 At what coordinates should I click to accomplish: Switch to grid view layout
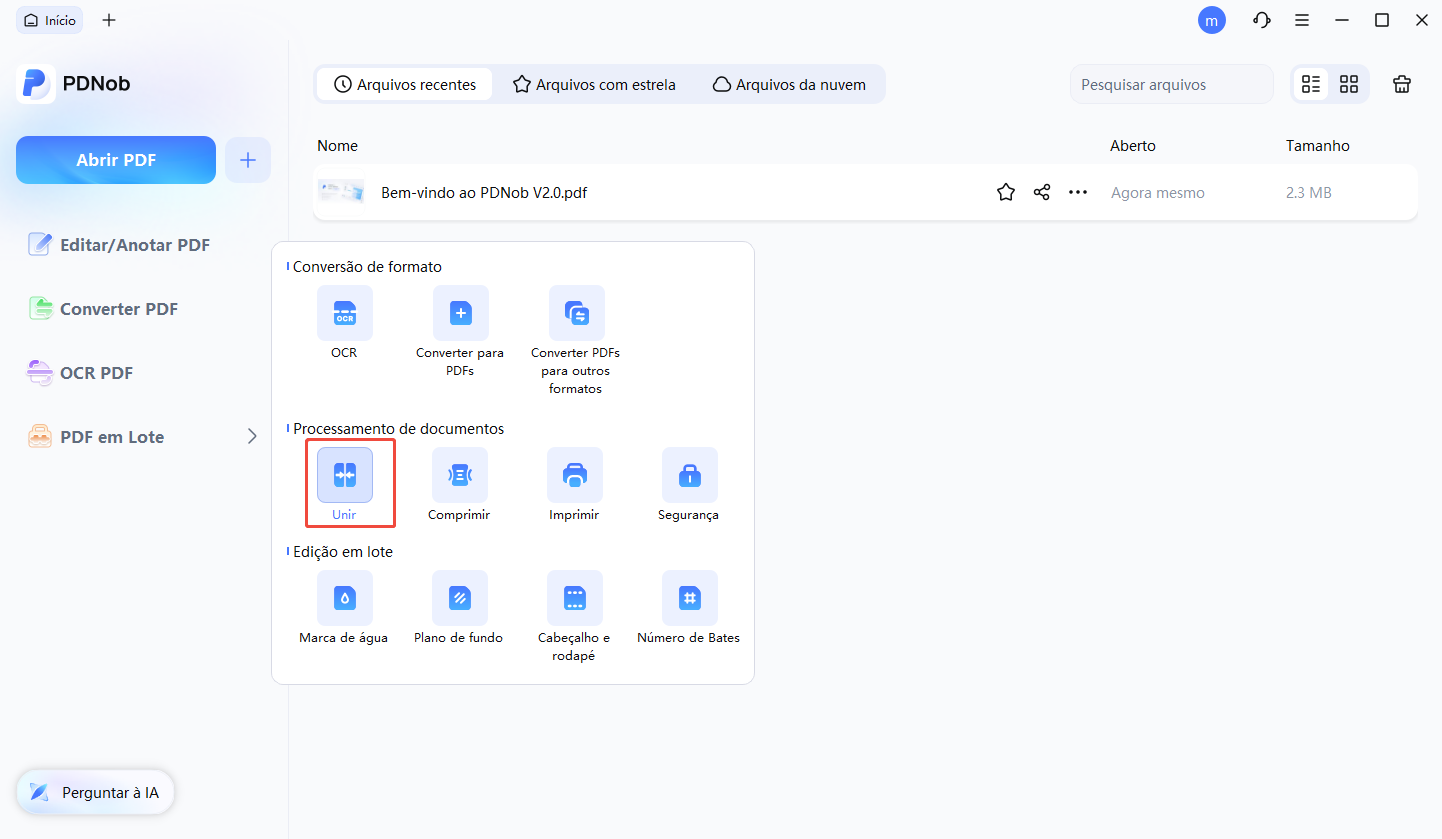(1349, 85)
